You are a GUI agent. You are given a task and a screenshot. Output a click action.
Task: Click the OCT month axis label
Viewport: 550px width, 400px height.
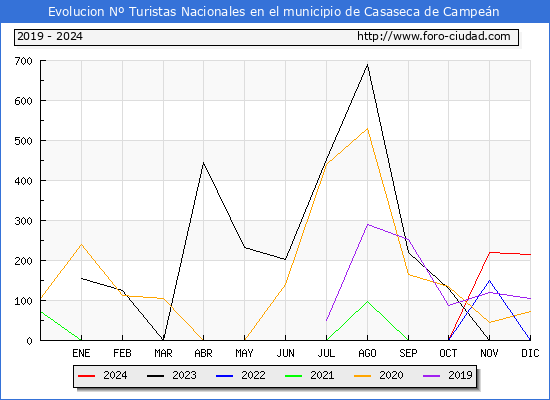coord(448,353)
